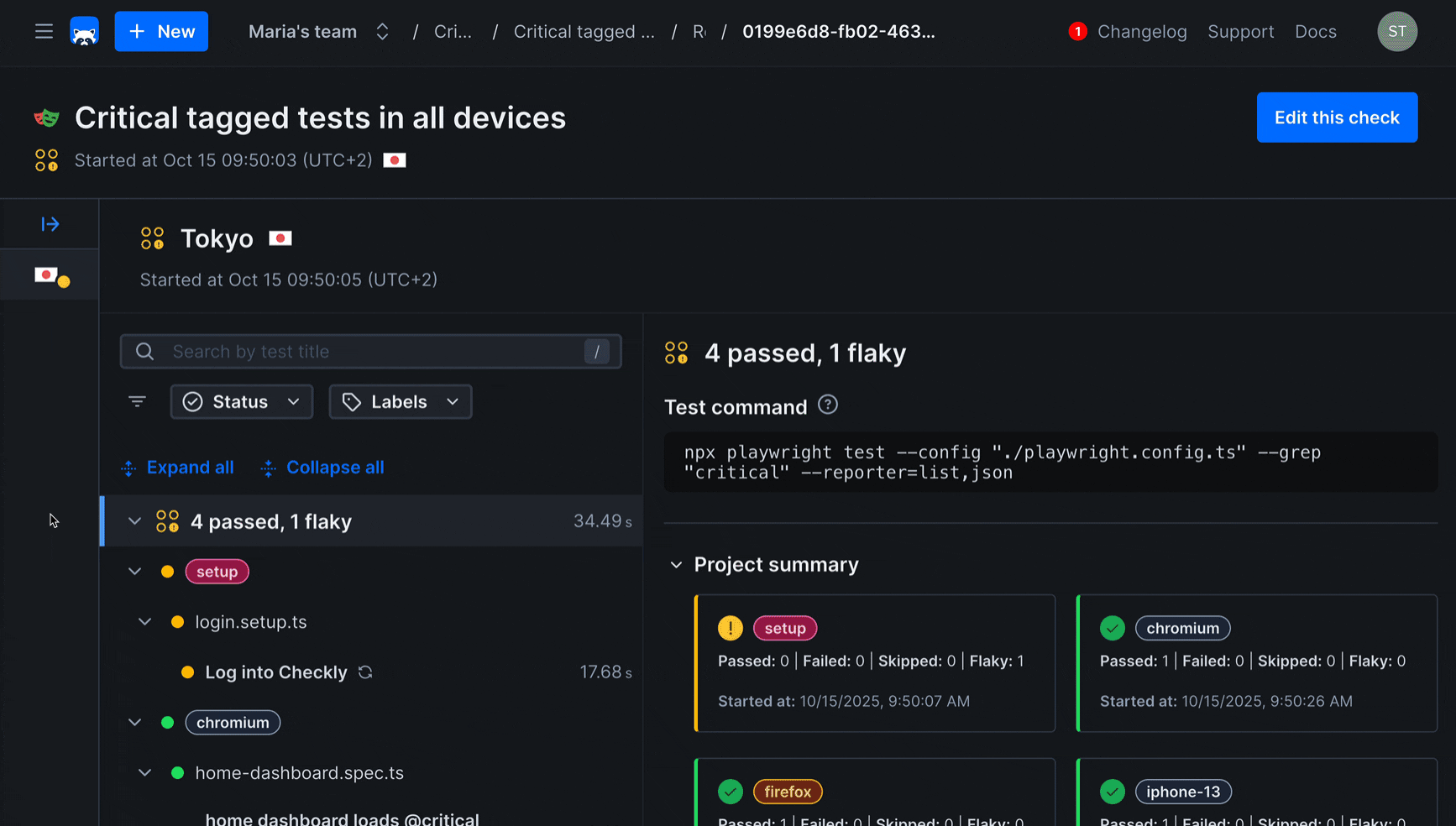
Task: Click the magnifier icon in the test search bar
Action: point(144,351)
